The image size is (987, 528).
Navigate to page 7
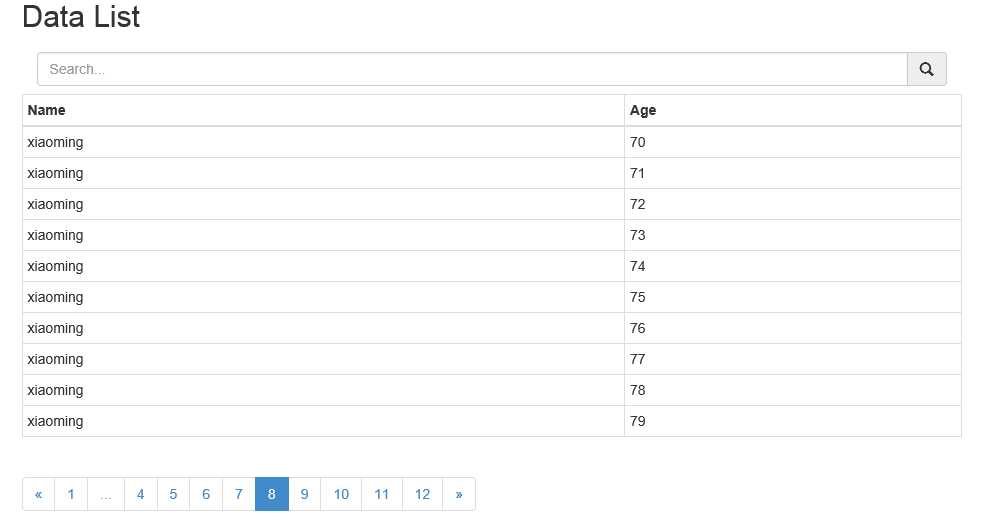[238, 494]
